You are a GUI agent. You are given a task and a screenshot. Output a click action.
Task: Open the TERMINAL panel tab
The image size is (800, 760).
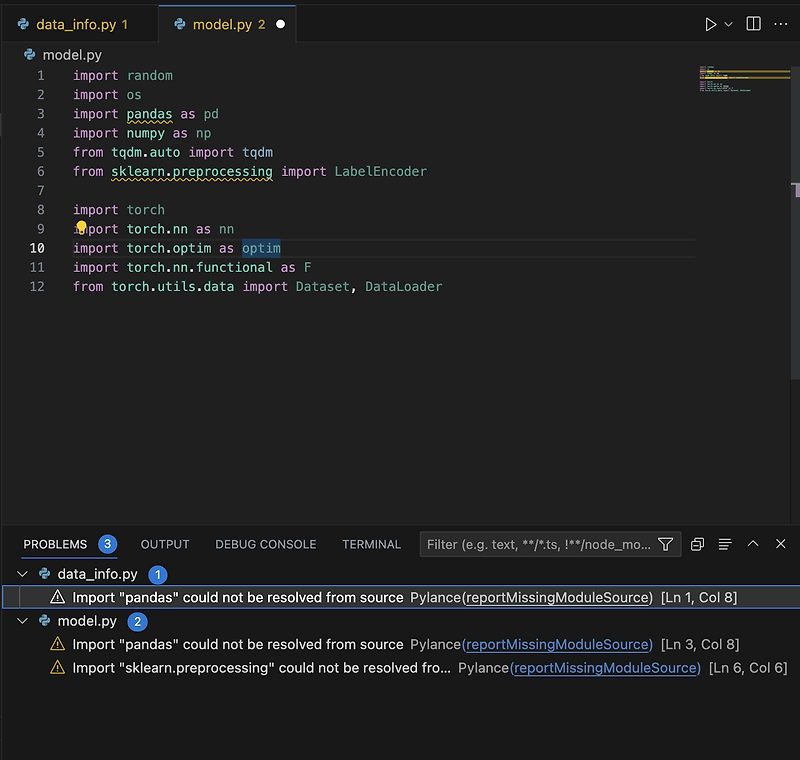(x=371, y=544)
